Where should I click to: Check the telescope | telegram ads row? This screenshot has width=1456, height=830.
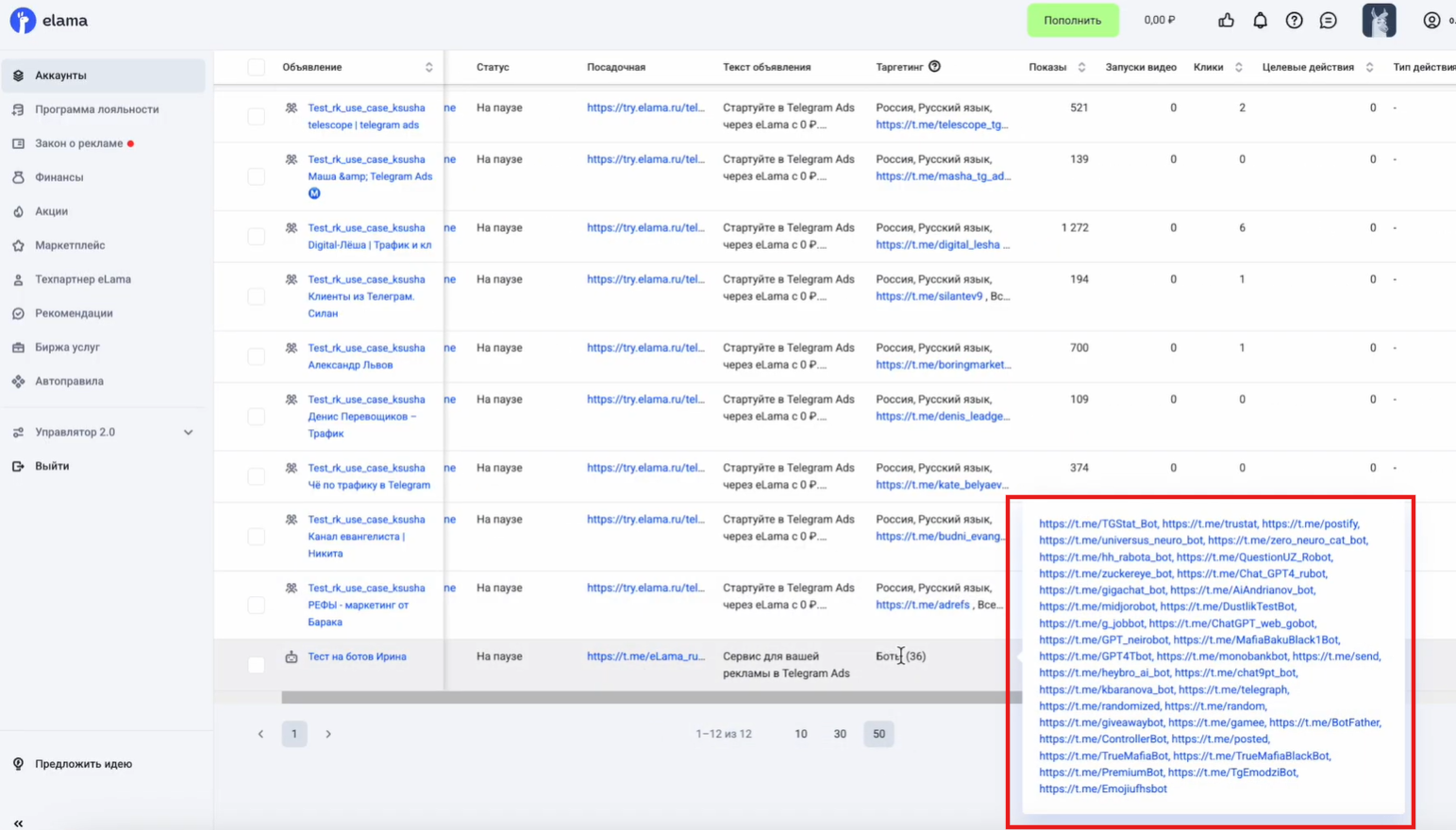pos(256,116)
